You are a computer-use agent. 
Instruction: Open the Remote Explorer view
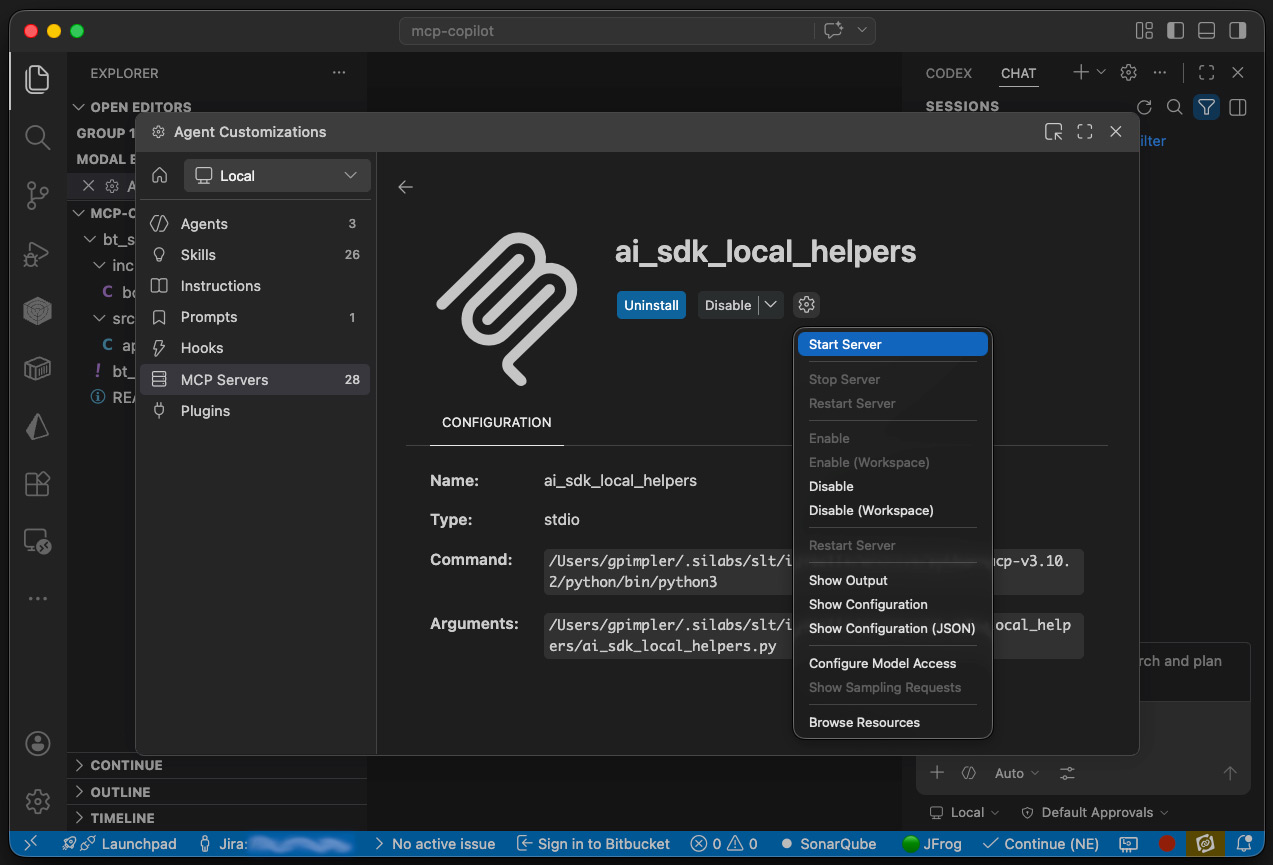point(37,541)
